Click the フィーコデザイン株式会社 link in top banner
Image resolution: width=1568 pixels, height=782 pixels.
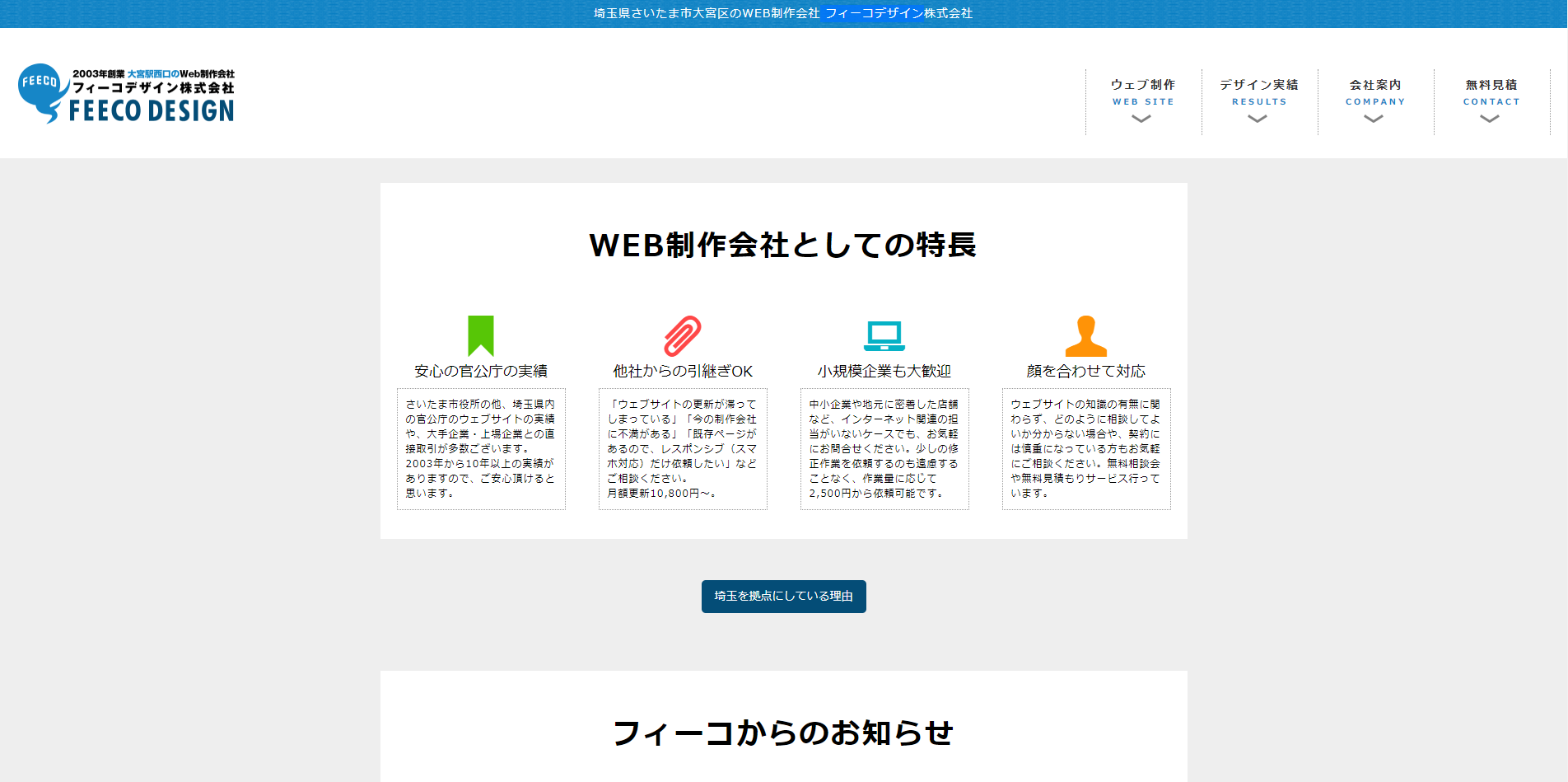898,13
